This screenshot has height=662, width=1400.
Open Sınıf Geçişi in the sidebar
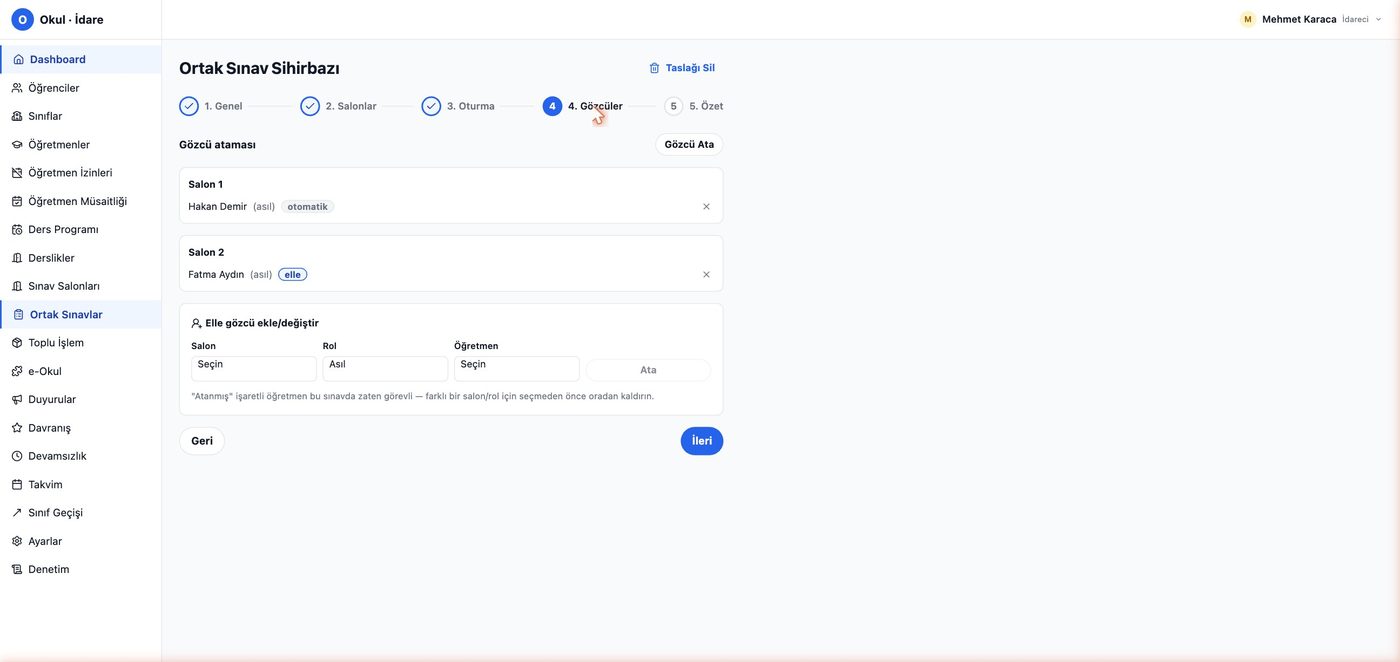tap(81, 513)
